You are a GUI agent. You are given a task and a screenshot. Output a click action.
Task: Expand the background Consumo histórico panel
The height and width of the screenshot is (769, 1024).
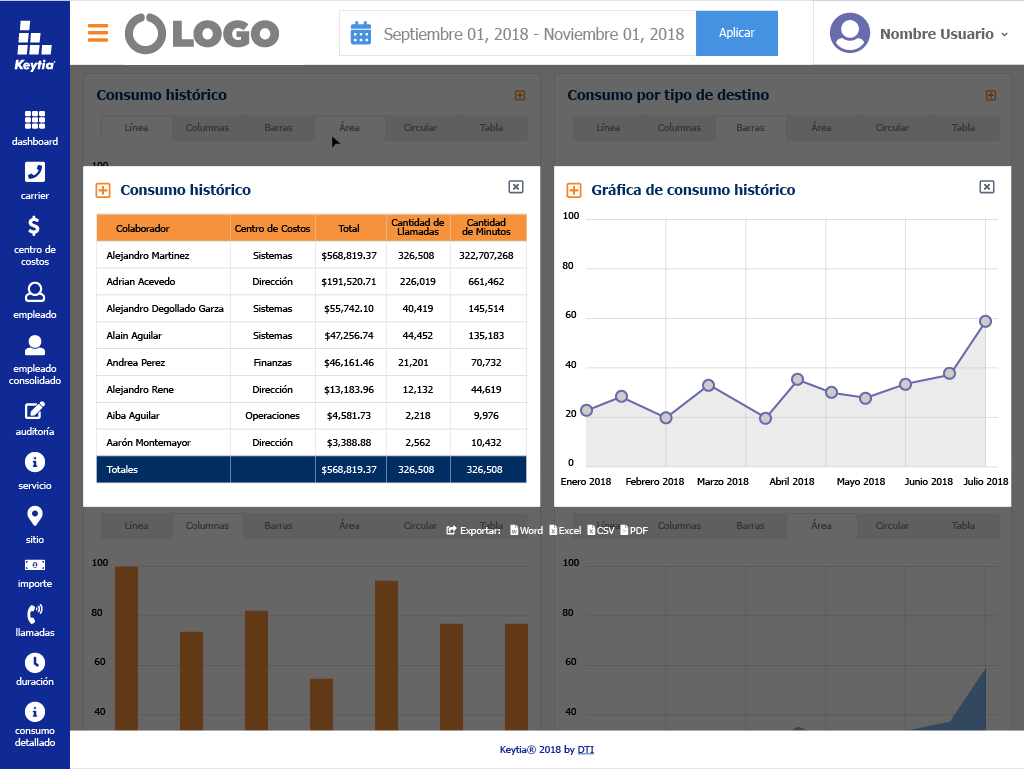[x=520, y=95]
